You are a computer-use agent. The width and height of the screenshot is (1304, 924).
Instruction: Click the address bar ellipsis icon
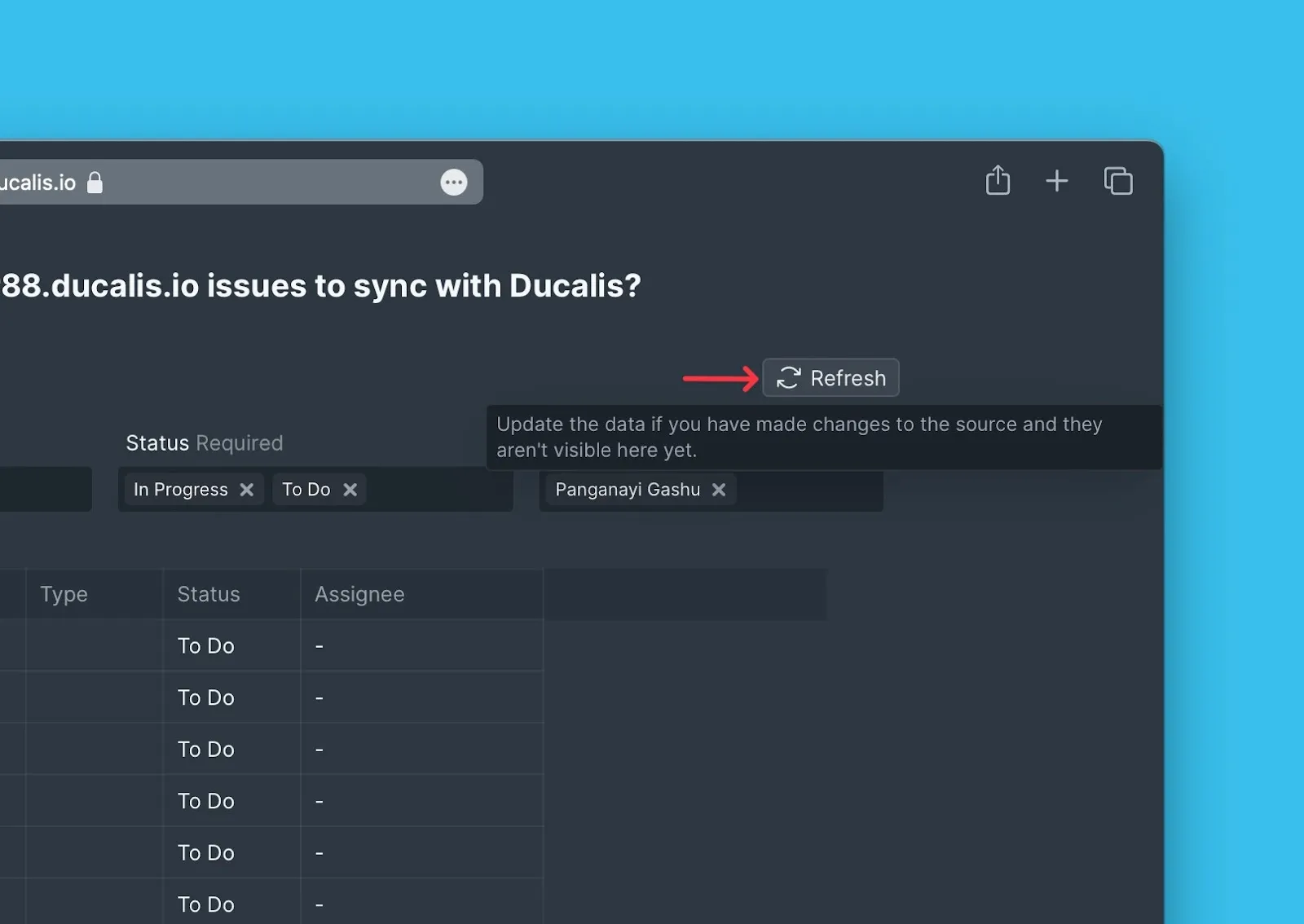454,182
